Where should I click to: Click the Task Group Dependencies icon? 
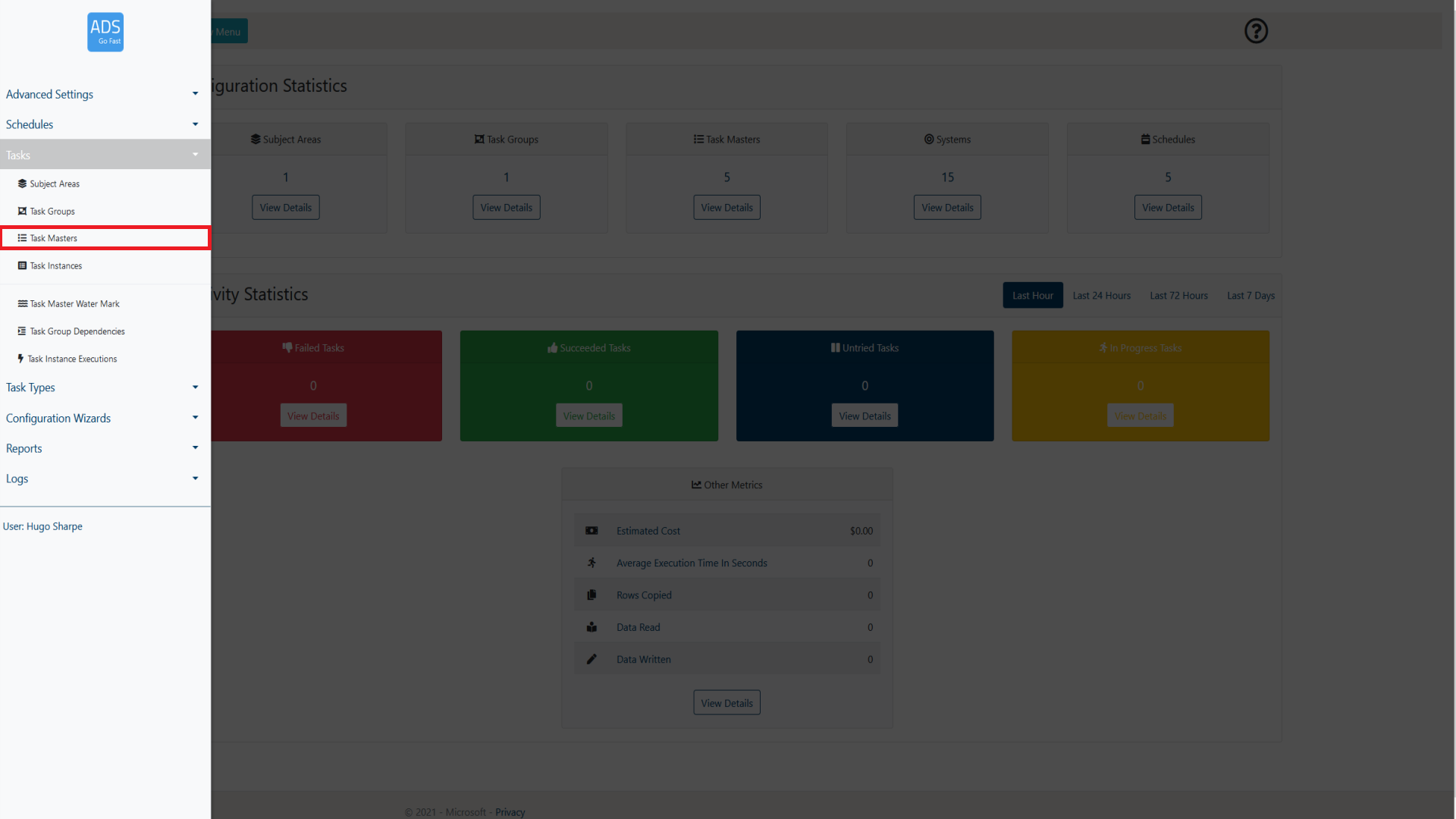[x=22, y=331]
